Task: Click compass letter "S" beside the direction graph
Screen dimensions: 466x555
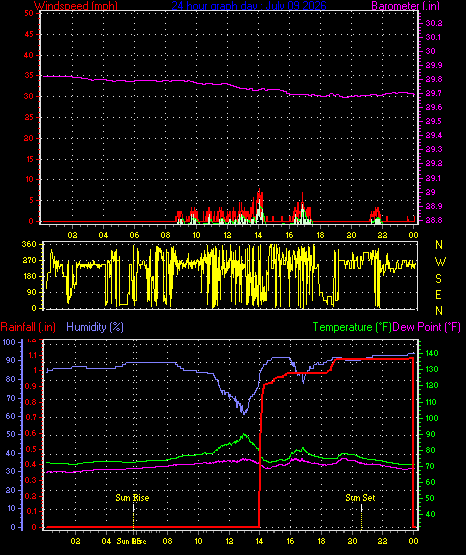Action: 439,279
